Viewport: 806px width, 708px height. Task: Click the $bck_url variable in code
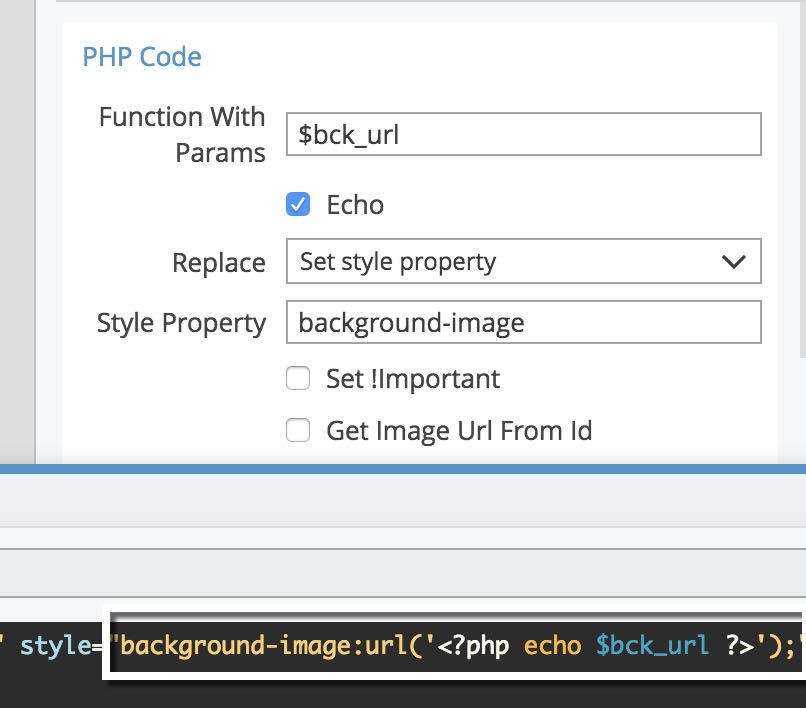(652, 645)
